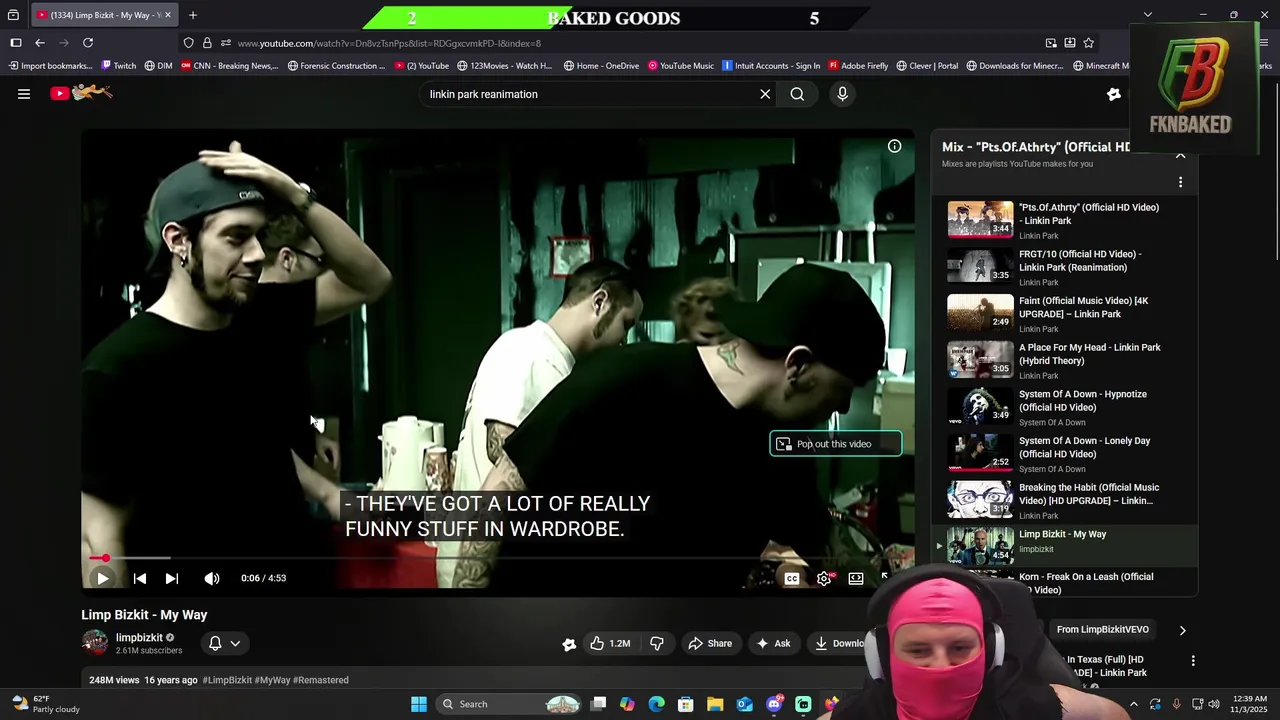
Task: Click the #LimpBizkit hashtag link
Action: (227, 680)
